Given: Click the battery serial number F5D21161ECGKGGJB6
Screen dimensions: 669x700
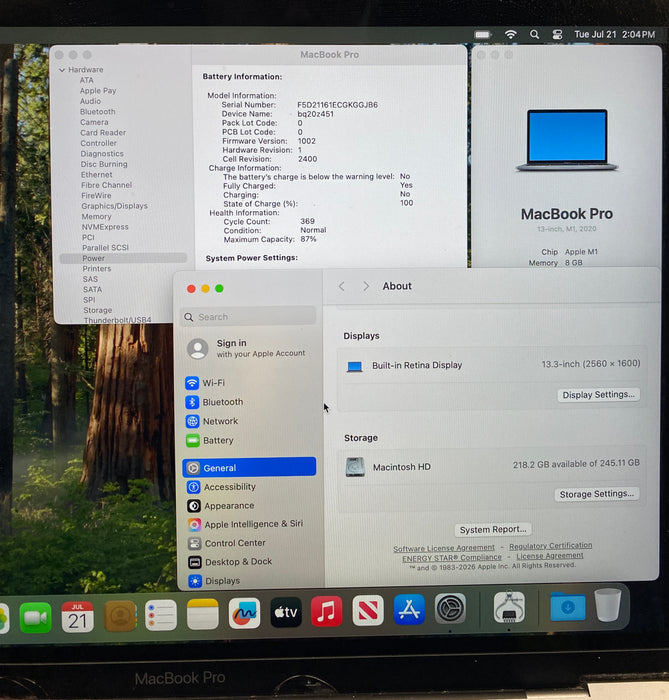Looking at the screenshot, I should point(337,105).
